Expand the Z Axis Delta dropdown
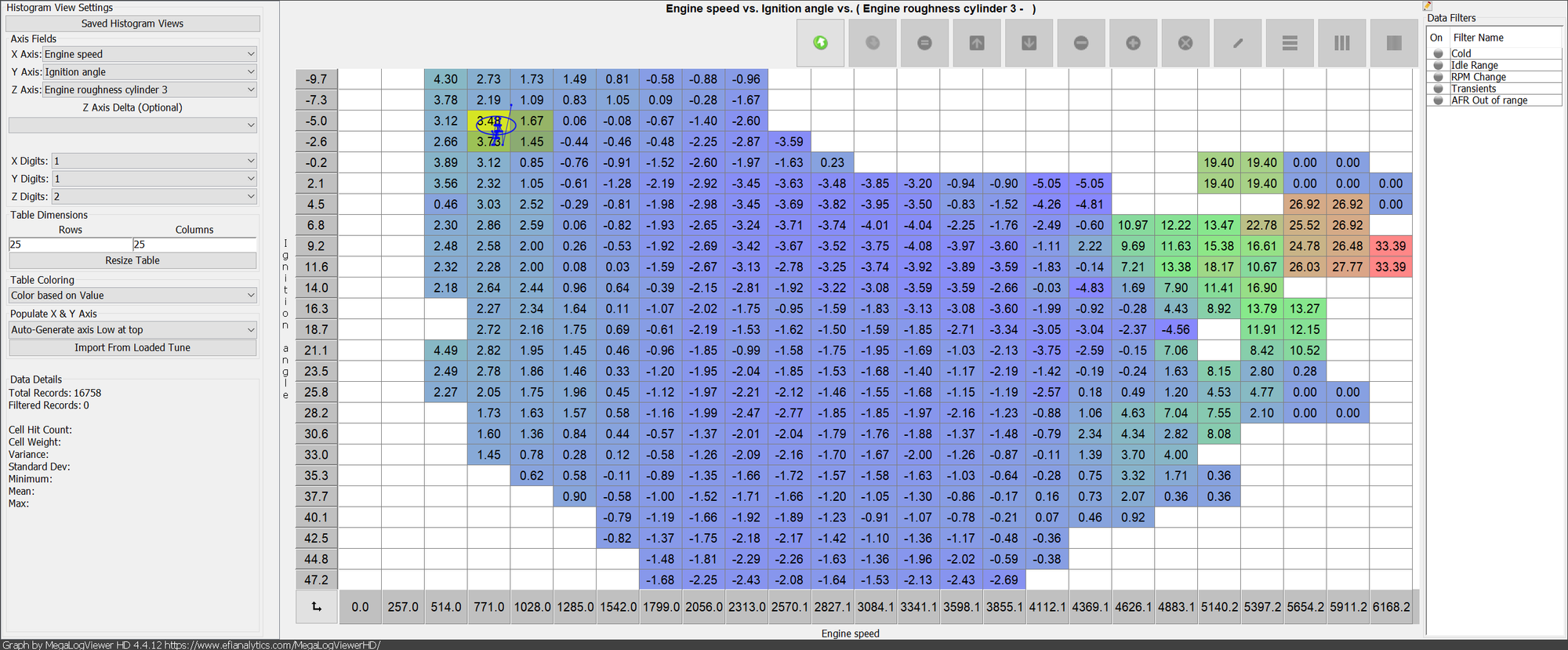 click(x=132, y=125)
